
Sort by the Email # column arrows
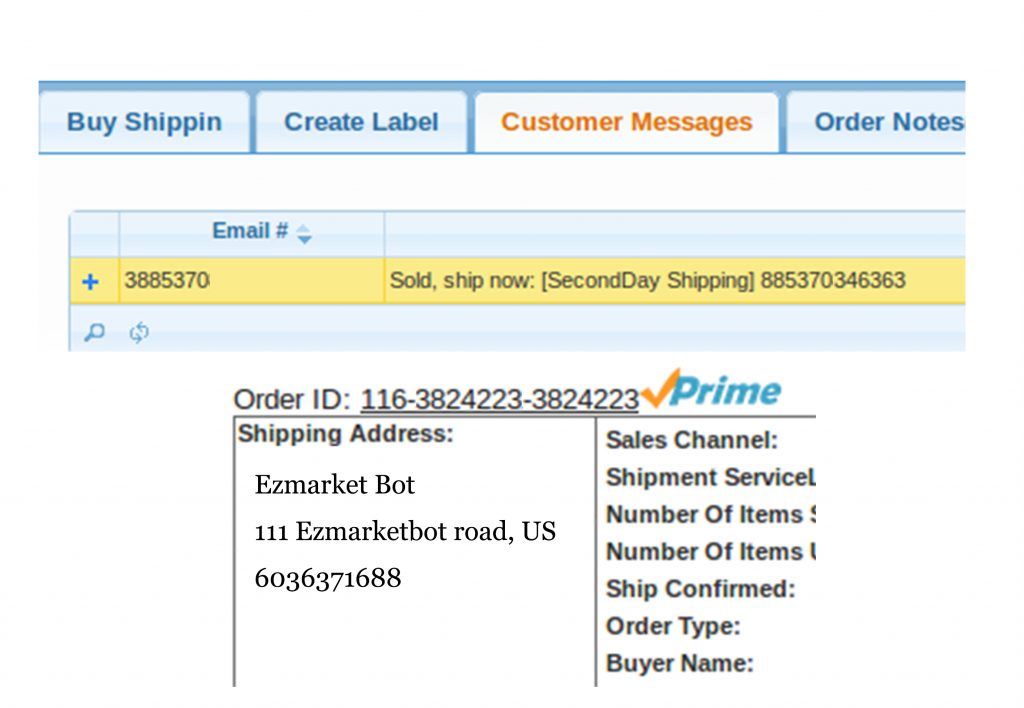[304, 233]
